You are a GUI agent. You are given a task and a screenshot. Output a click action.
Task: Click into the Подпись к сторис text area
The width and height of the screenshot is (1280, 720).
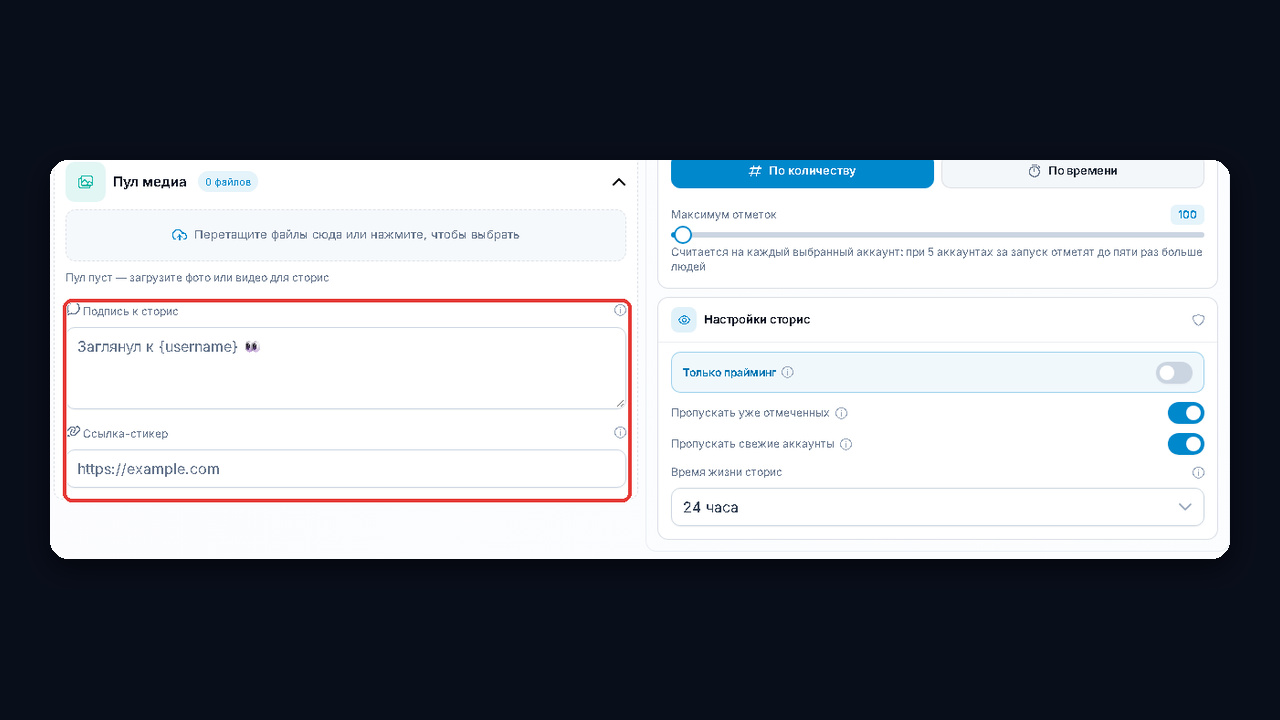[346, 368]
